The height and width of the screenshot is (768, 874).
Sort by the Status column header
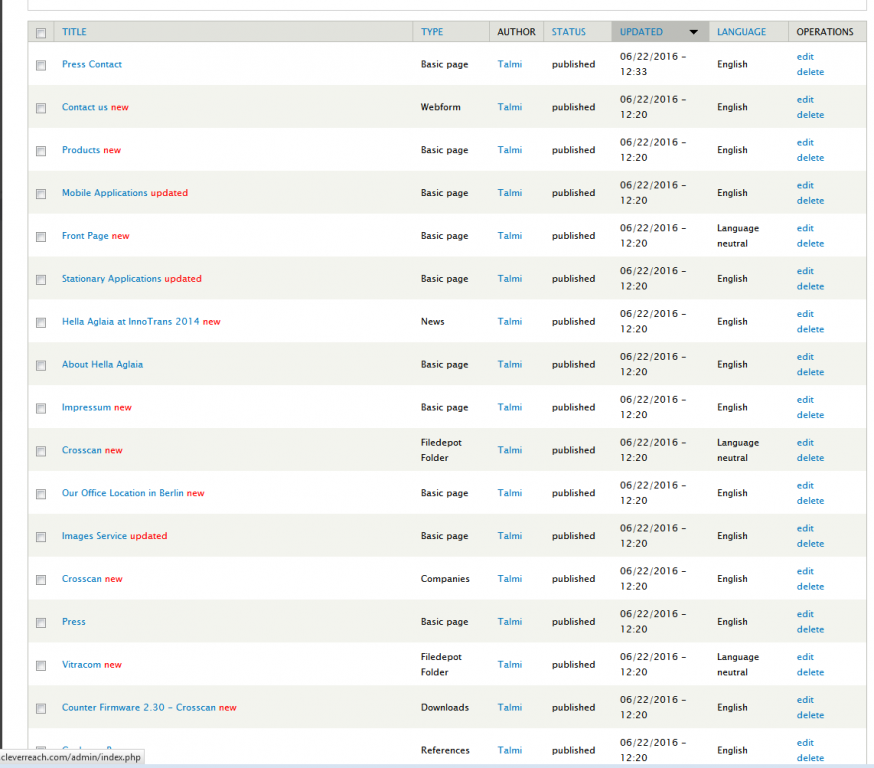[568, 32]
